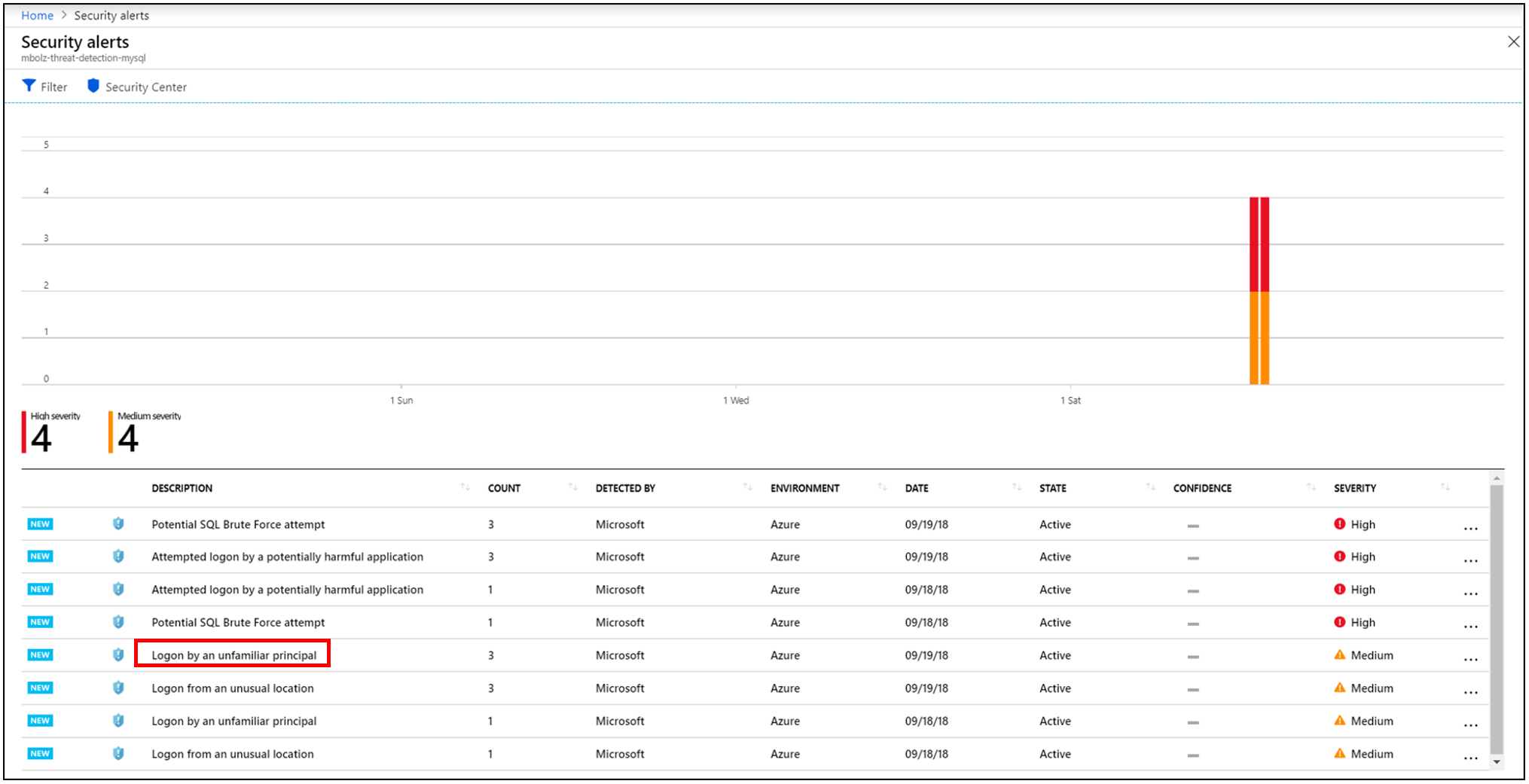
Task: Navigate to Home via the breadcrumb link
Action: [x=37, y=15]
